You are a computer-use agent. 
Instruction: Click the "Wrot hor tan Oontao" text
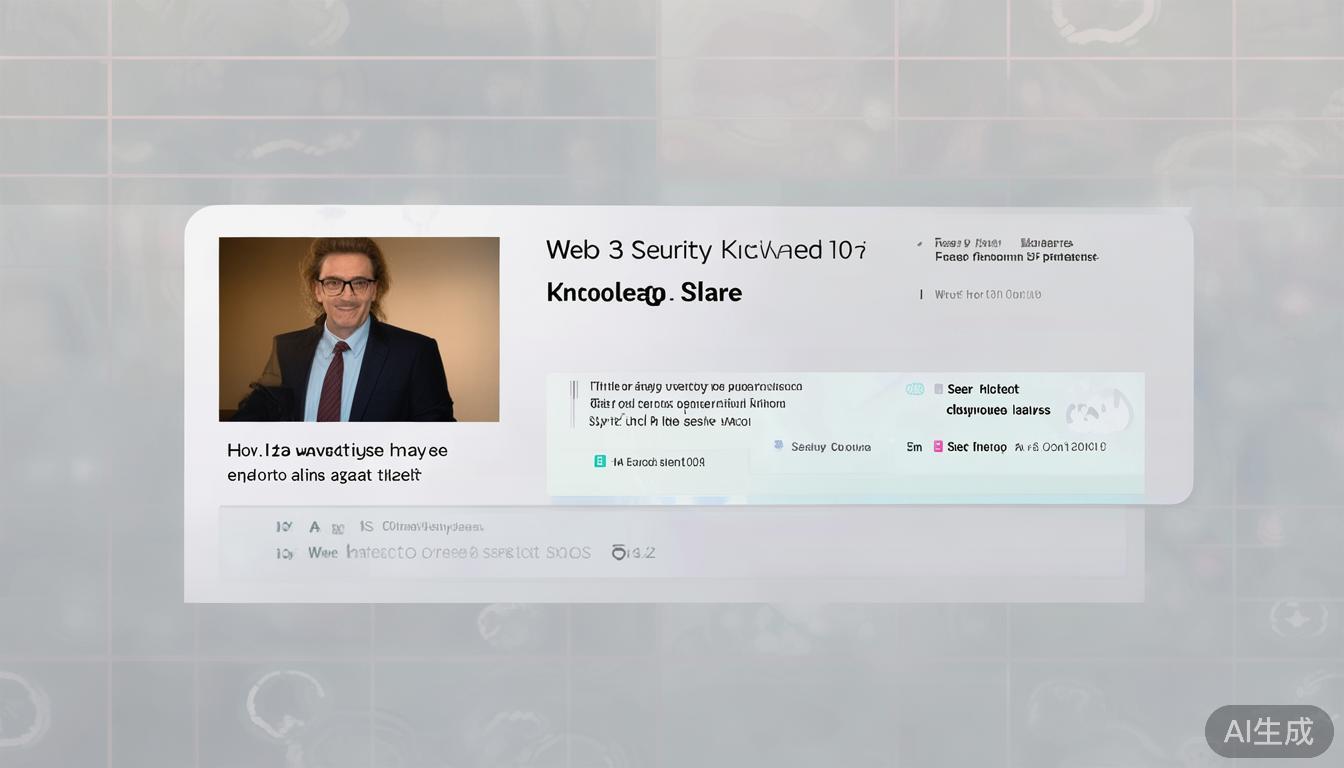point(987,294)
